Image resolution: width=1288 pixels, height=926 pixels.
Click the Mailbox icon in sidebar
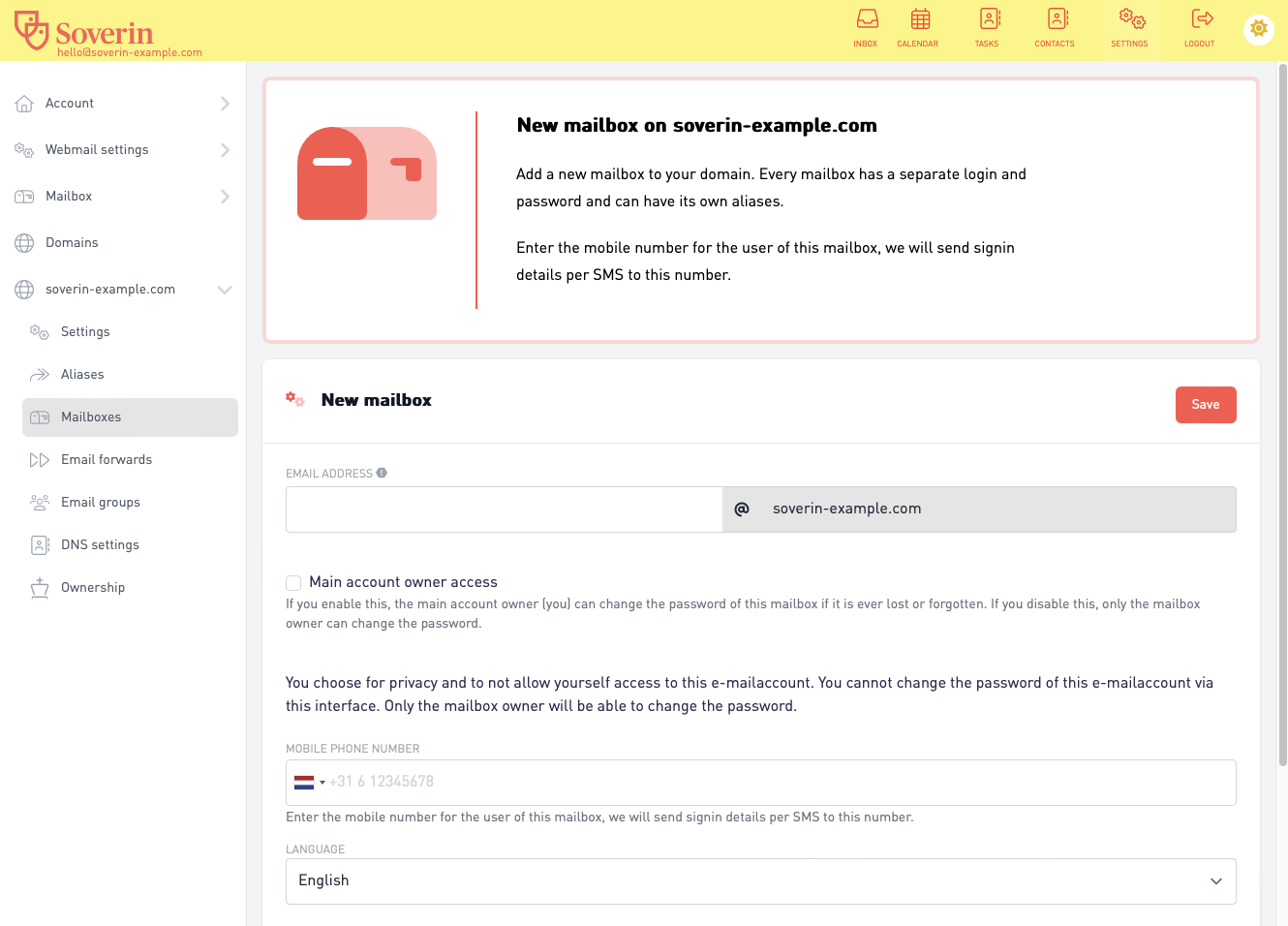point(24,197)
